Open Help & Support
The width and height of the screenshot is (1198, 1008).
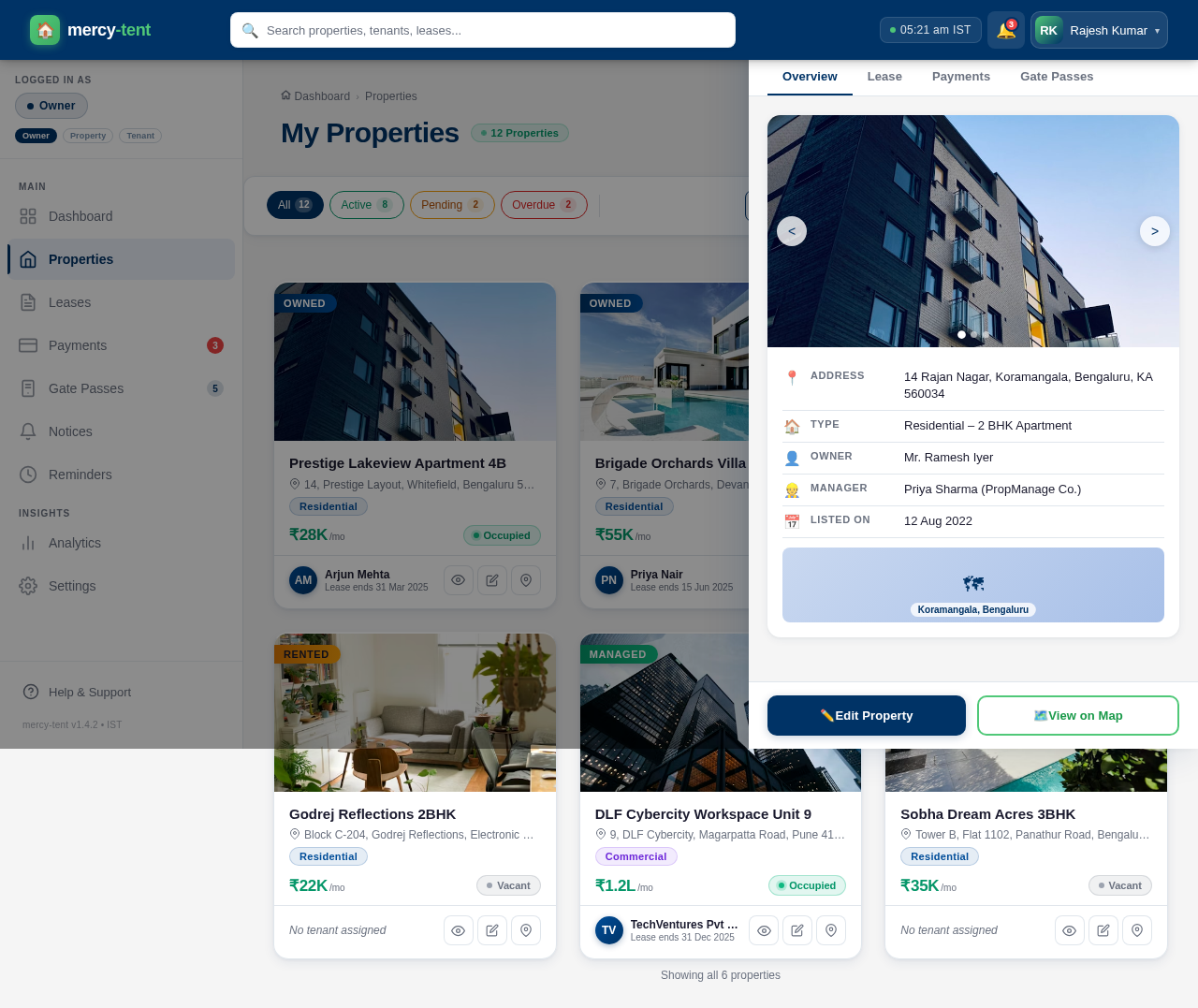click(89, 692)
